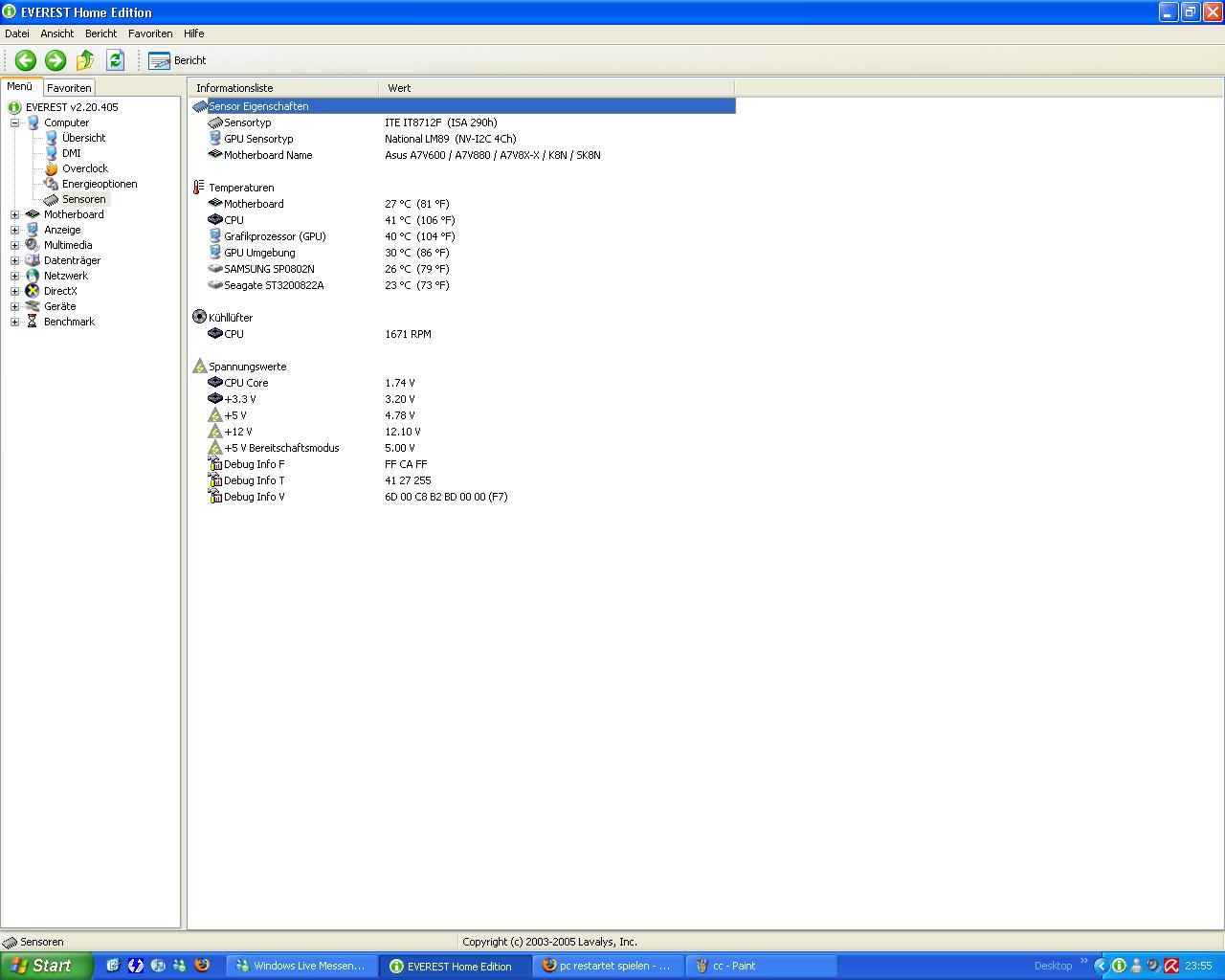The image size is (1225, 980).
Task: Select Sensoren in the tree
Action: tap(84, 199)
